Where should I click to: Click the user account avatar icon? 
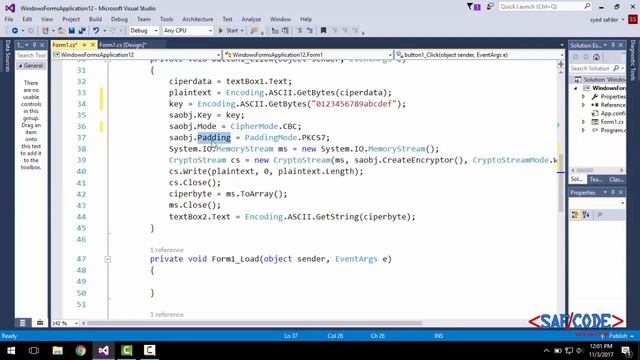(x=633, y=20)
